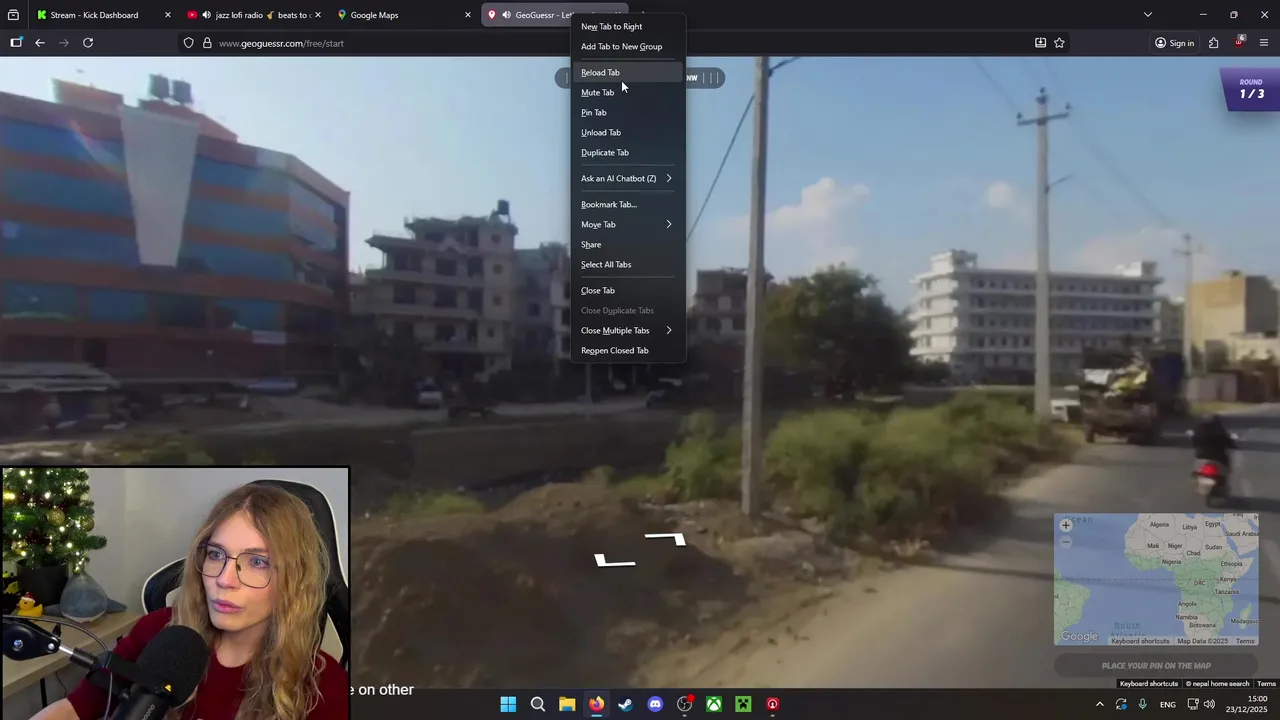Screen dimensions: 1280x720
Task: Click the microphone tray icon
Action: (1142, 704)
